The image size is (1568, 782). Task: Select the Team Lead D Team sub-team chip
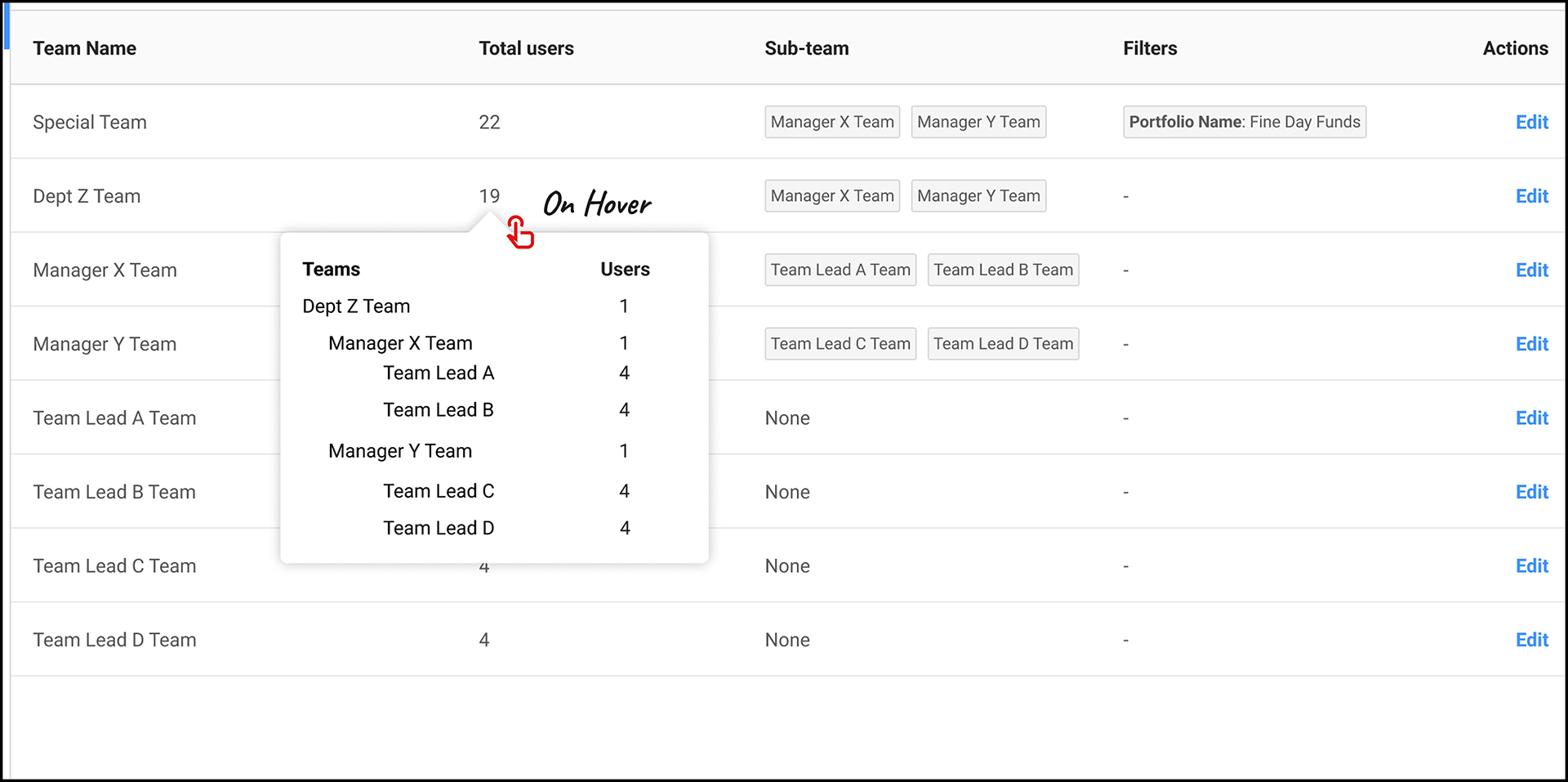(1003, 344)
